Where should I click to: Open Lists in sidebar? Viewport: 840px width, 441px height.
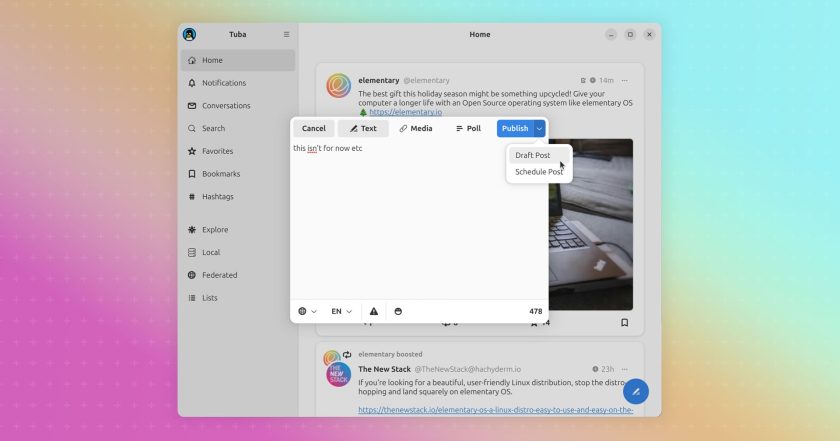tap(238, 298)
